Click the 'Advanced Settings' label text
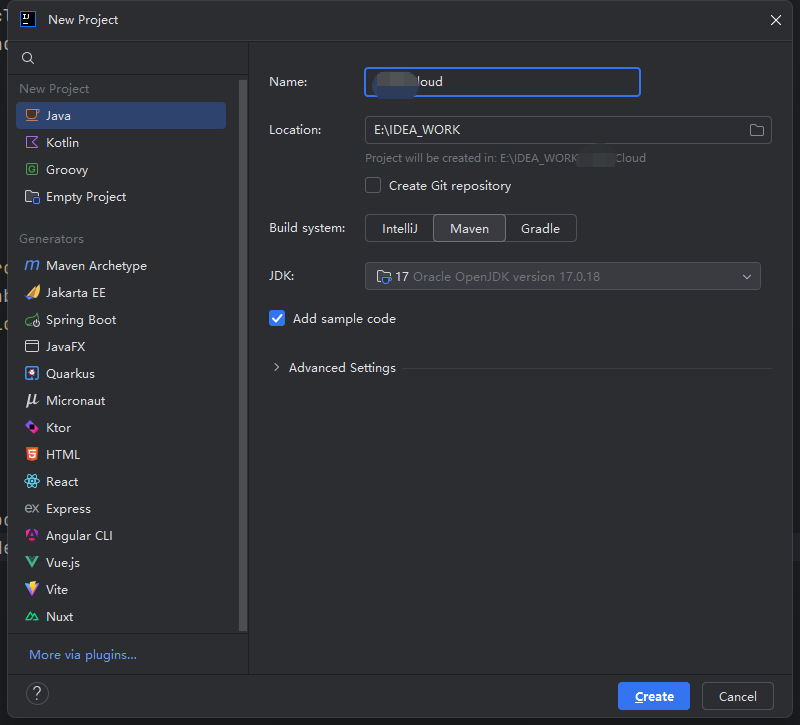This screenshot has height=725, width=800. click(x=342, y=367)
